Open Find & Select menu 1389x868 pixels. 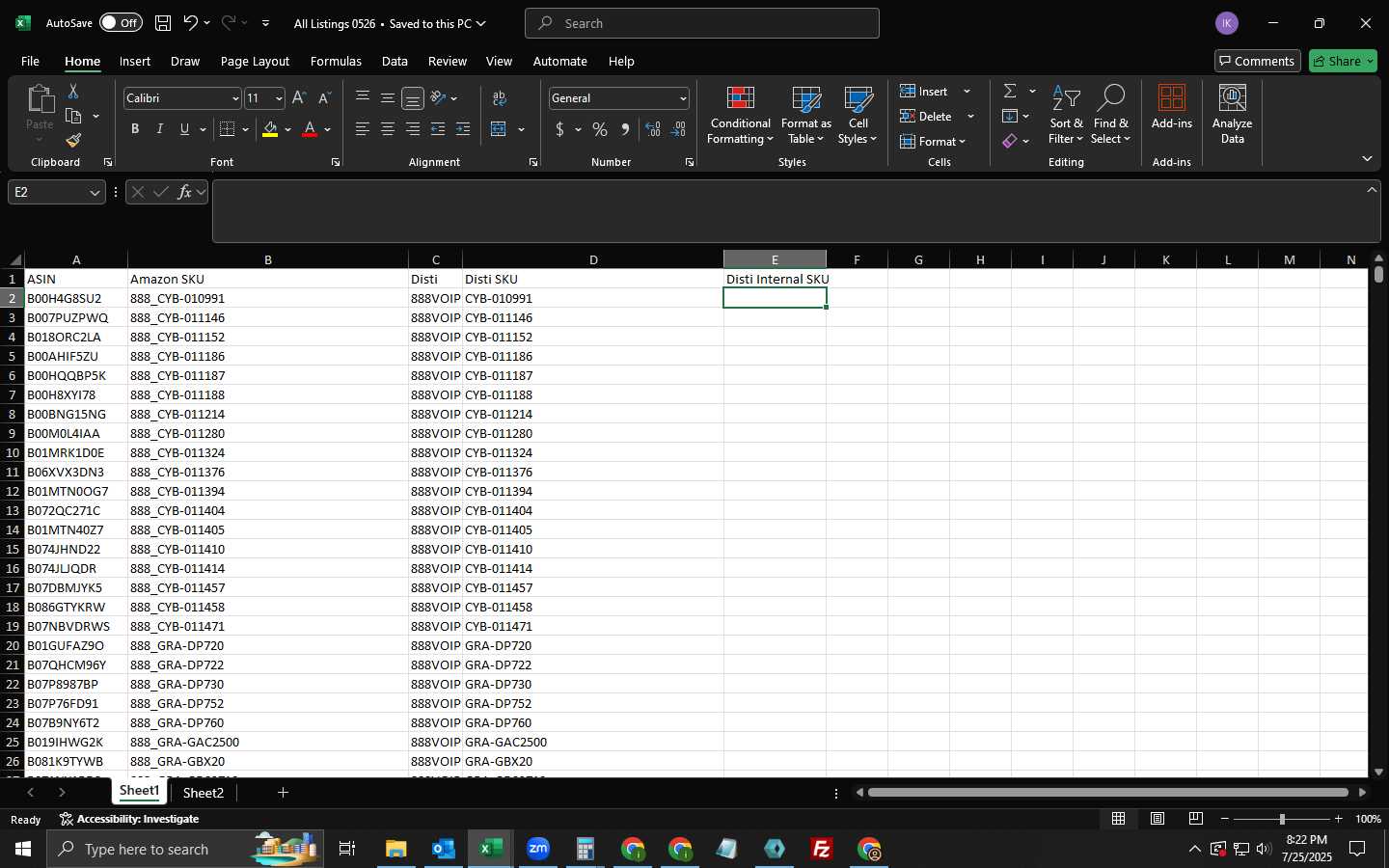point(1110,115)
